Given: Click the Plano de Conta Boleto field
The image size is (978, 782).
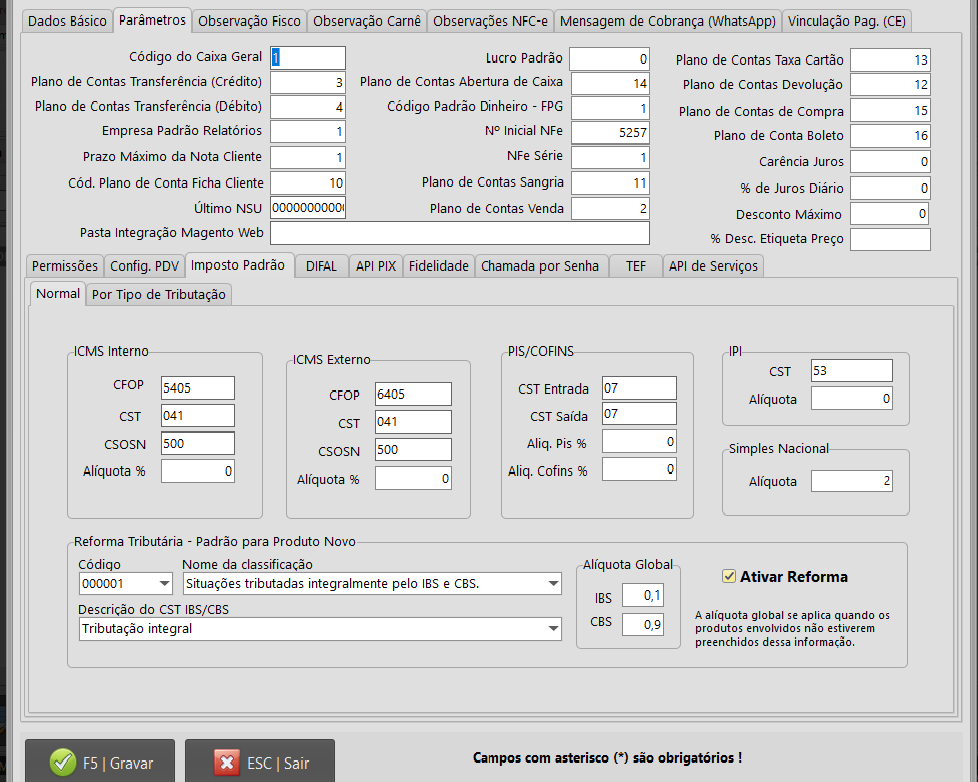Looking at the screenshot, I should 890,136.
